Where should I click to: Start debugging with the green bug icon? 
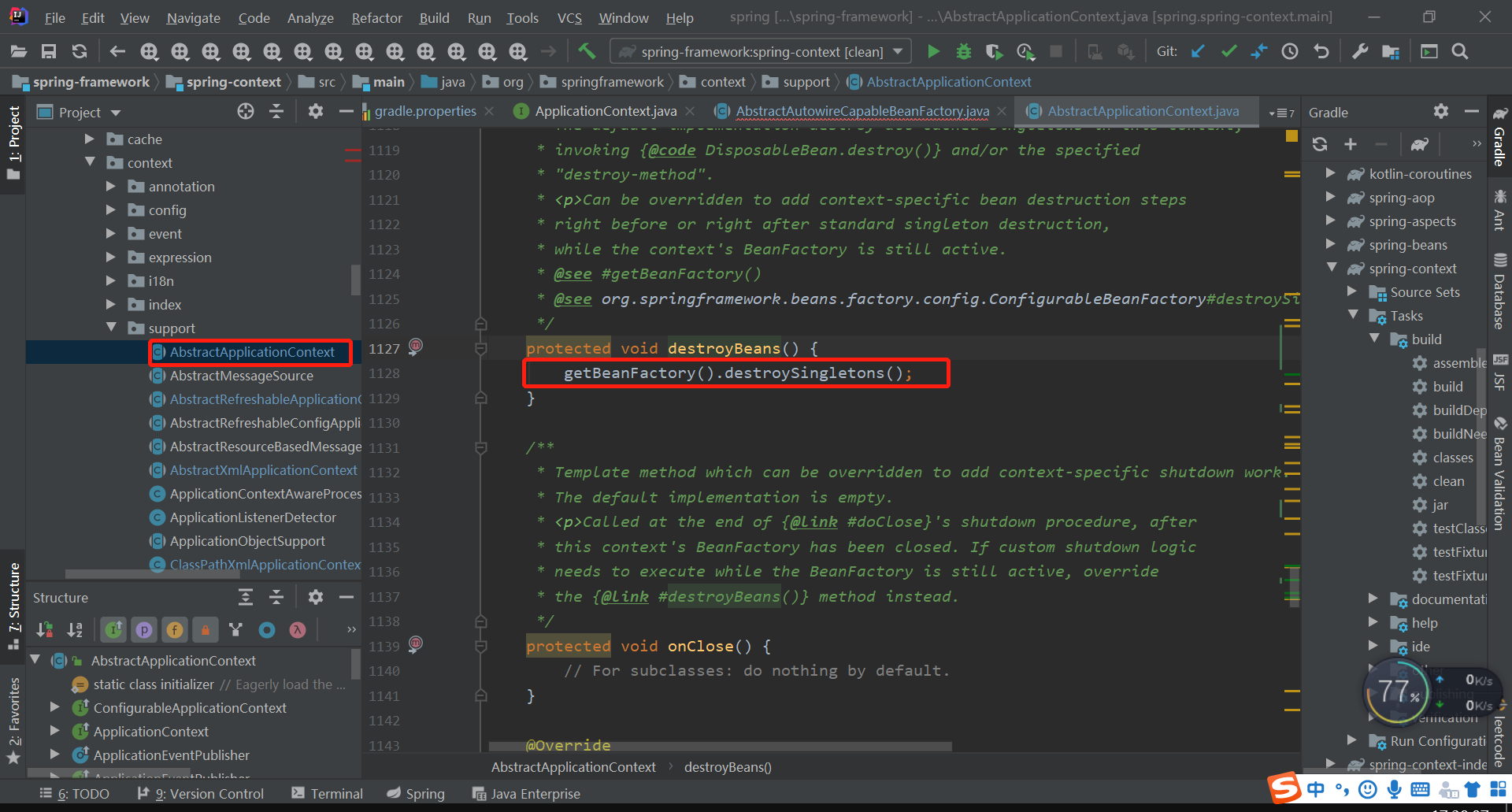click(x=963, y=51)
